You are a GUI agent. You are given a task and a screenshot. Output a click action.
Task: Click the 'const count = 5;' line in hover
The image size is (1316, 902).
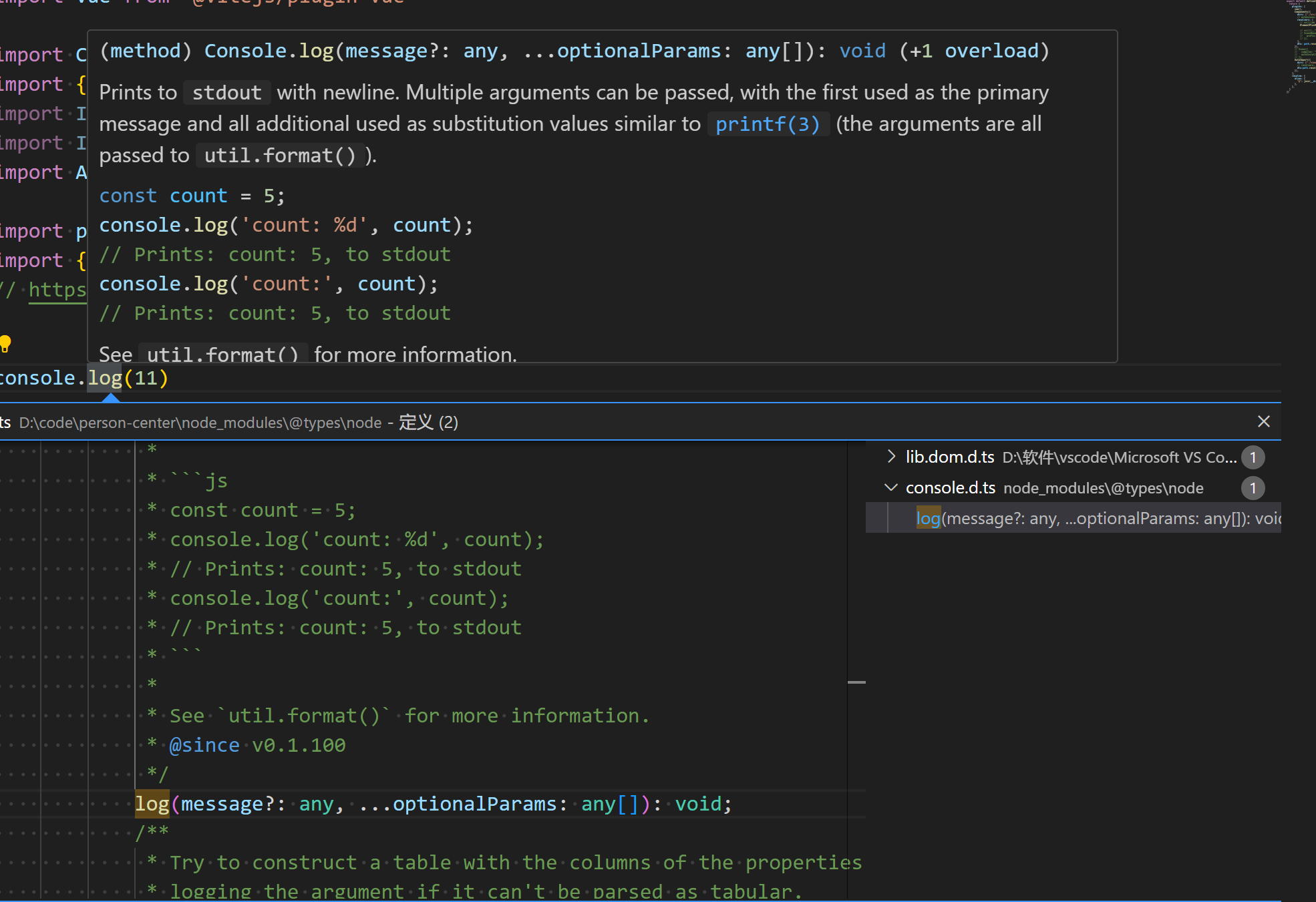(192, 196)
